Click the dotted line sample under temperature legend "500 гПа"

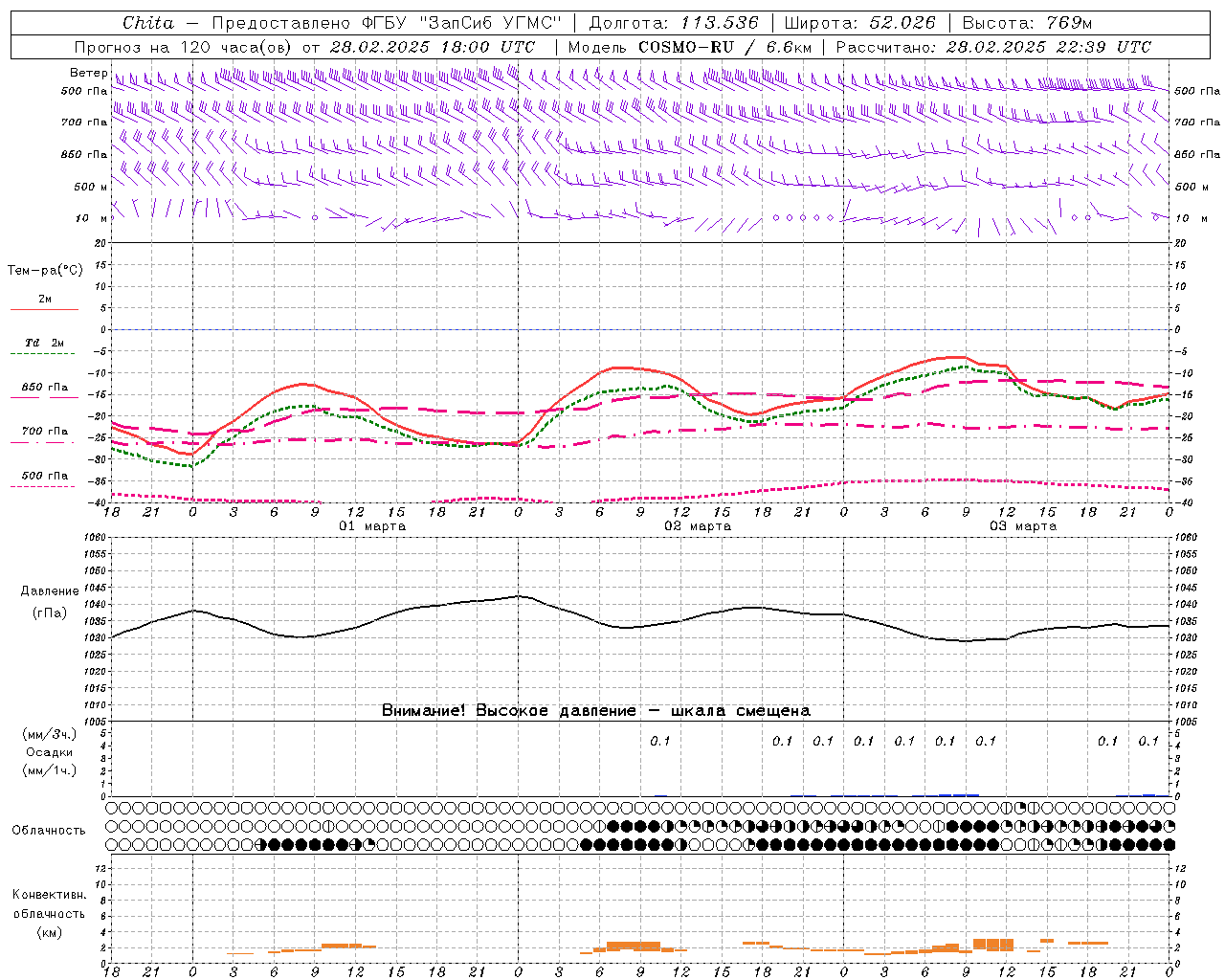pos(43,487)
